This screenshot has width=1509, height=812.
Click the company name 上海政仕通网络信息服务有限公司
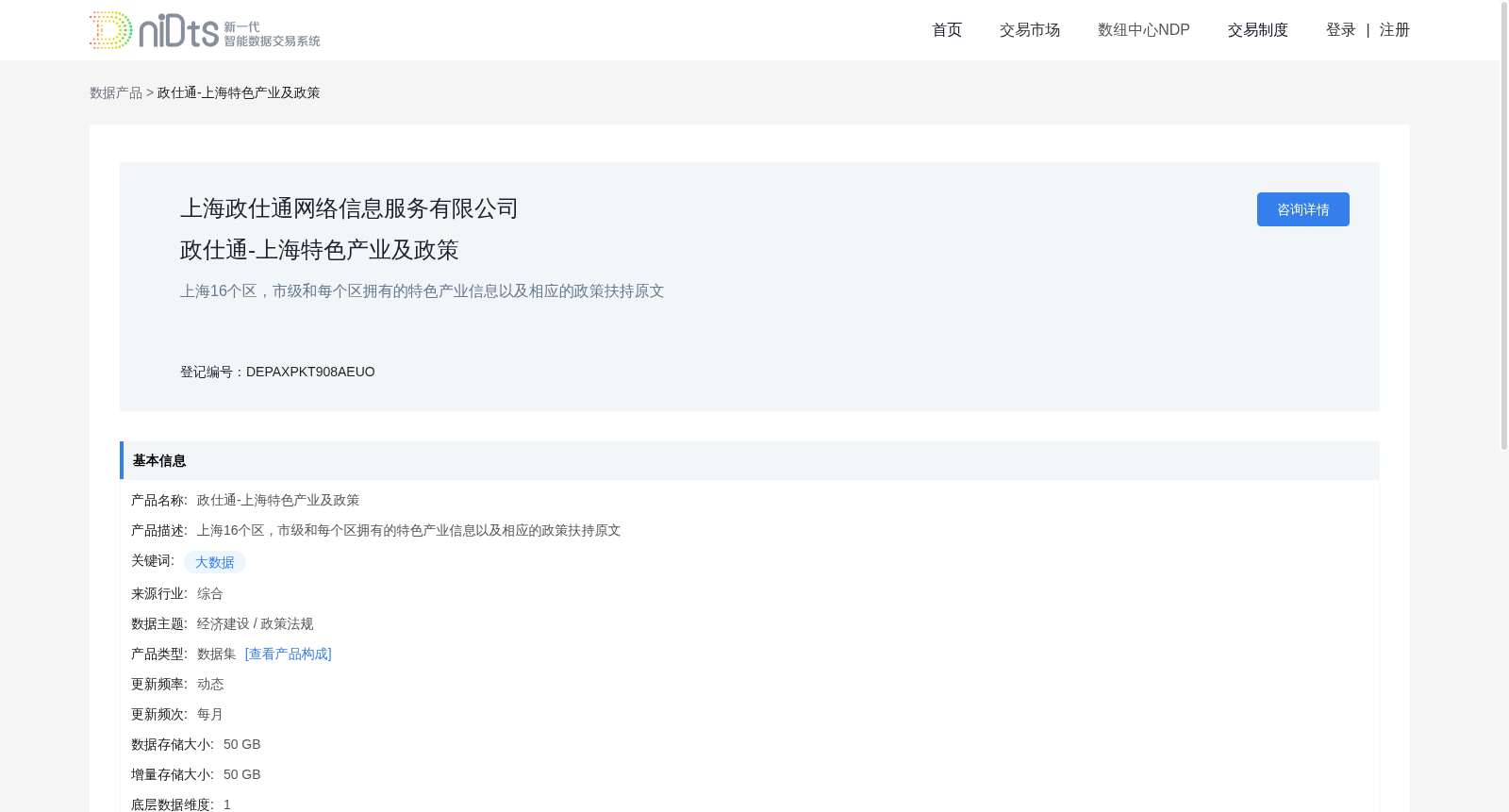[349, 208]
